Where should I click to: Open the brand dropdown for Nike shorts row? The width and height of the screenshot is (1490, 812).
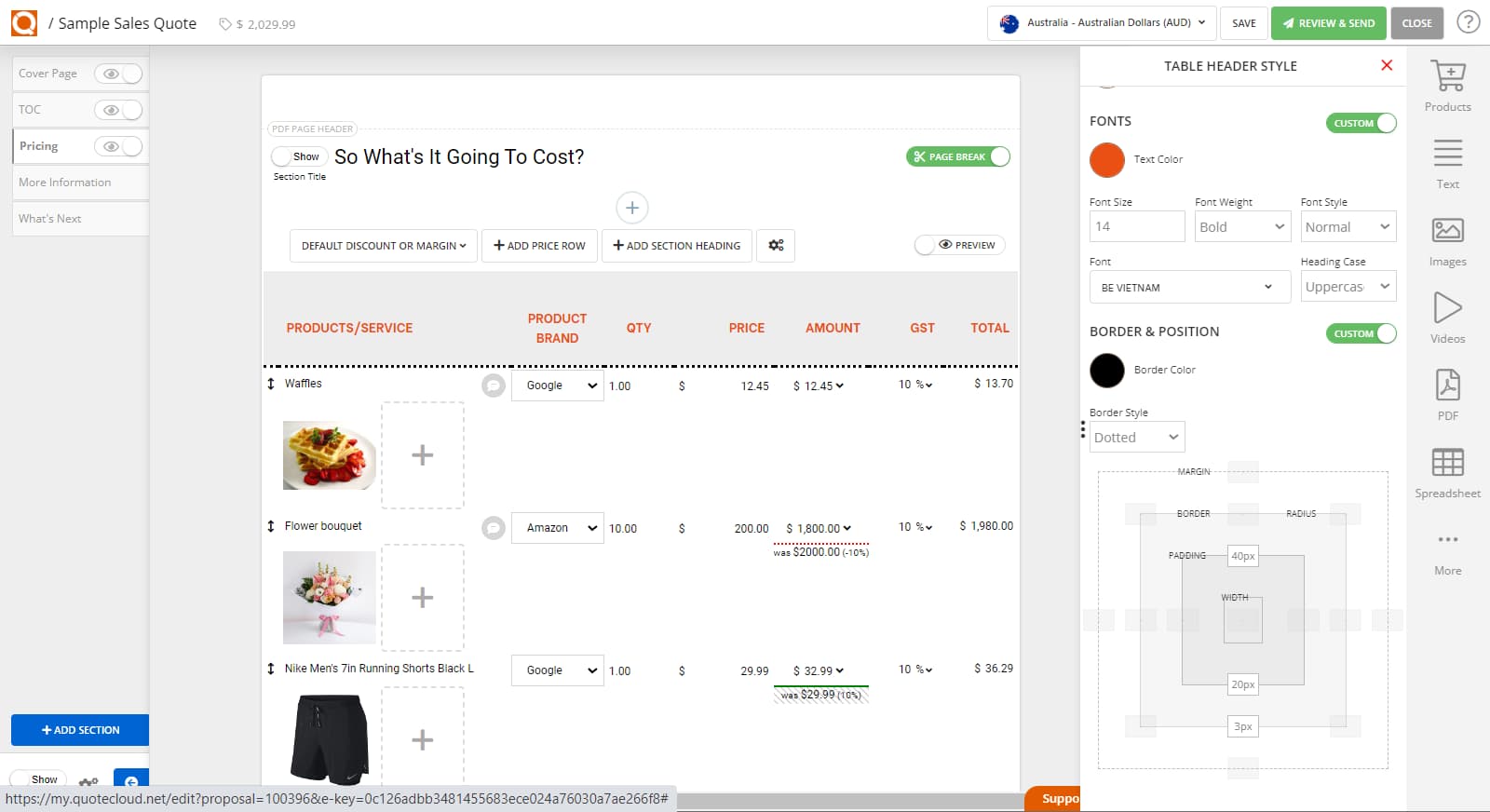(x=557, y=670)
